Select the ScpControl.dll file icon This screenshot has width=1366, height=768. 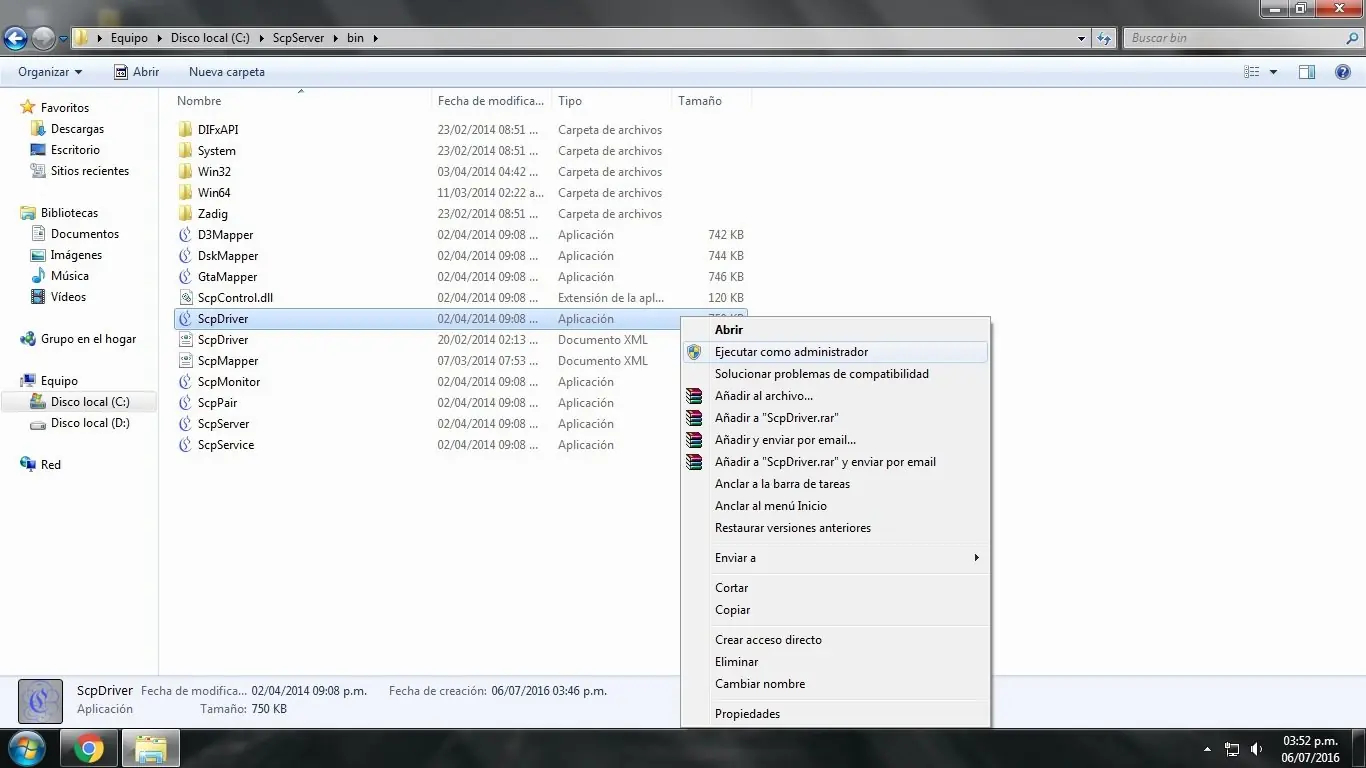pyautogui.click(x=185, y=298)
